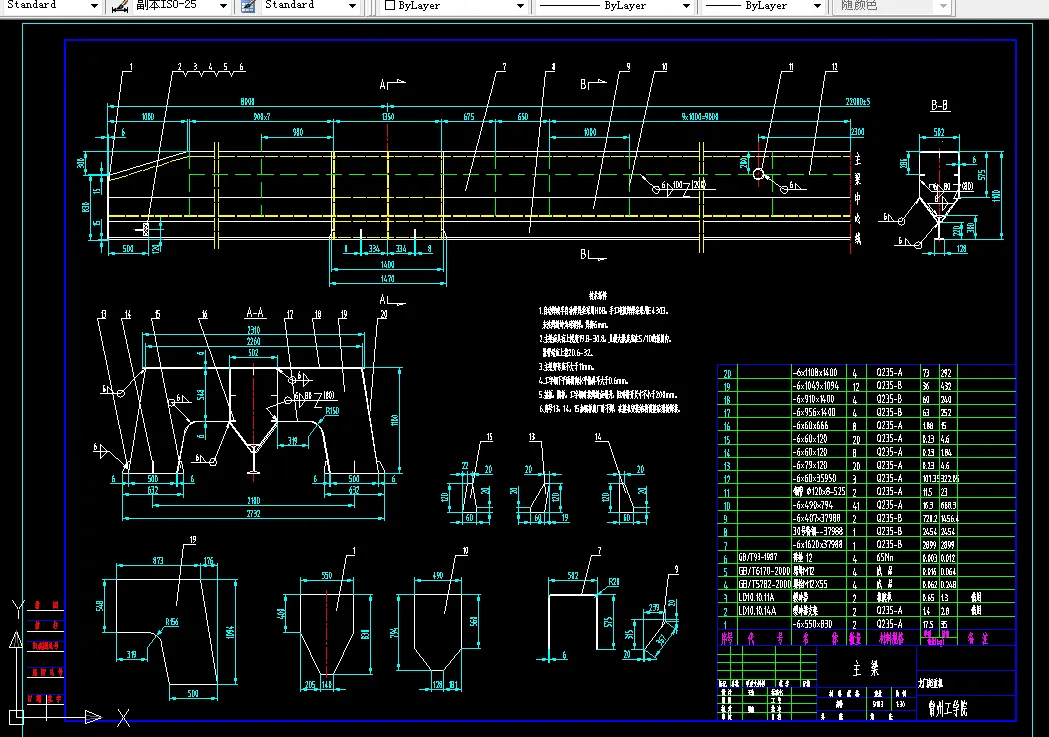The image size is (1049, 737).
Task: Select the A-A section view title
Action: tap(255, 312)
